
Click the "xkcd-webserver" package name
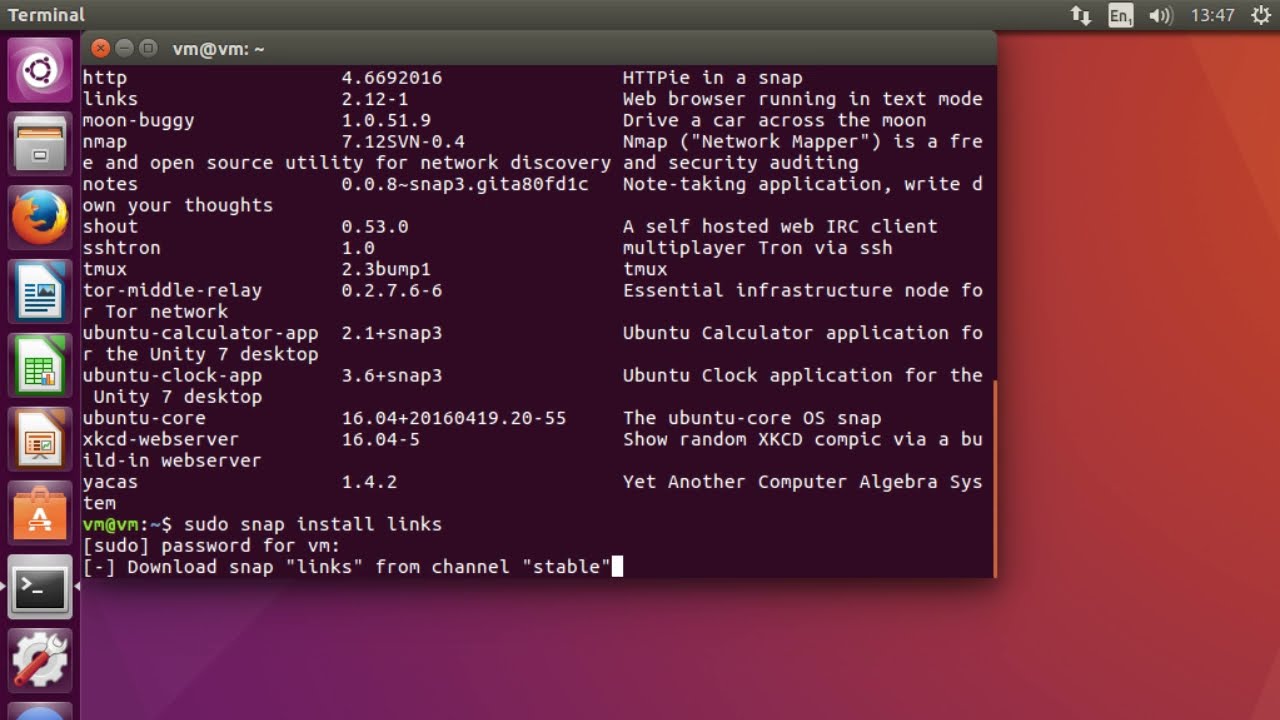[x=161, y=439]
